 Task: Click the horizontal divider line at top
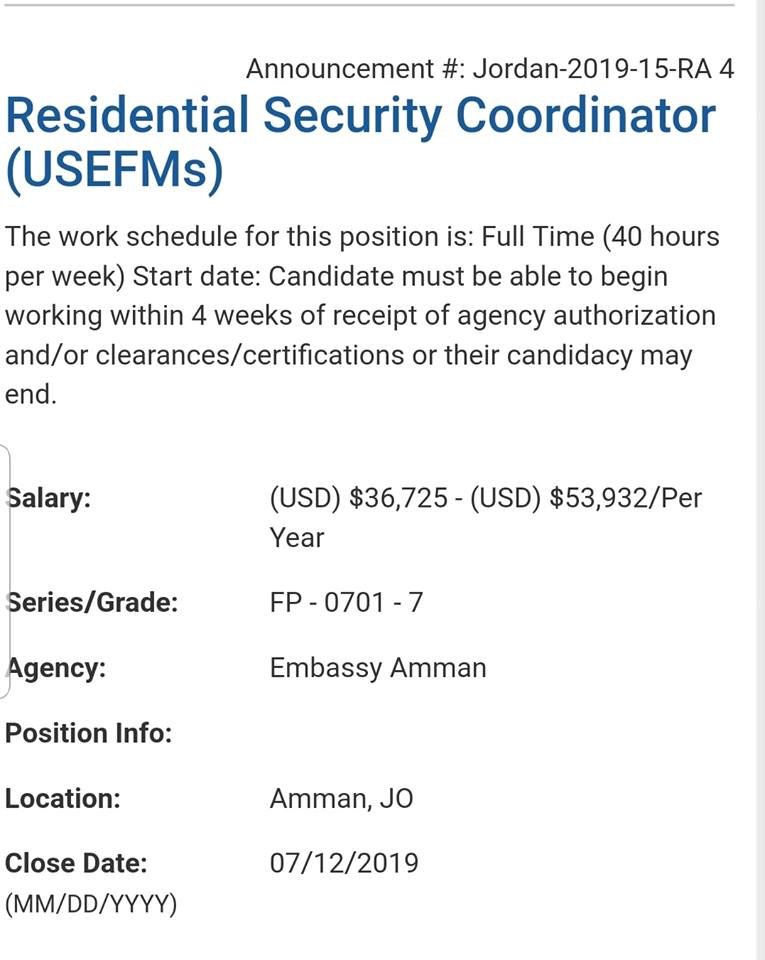tap(368, 5)
